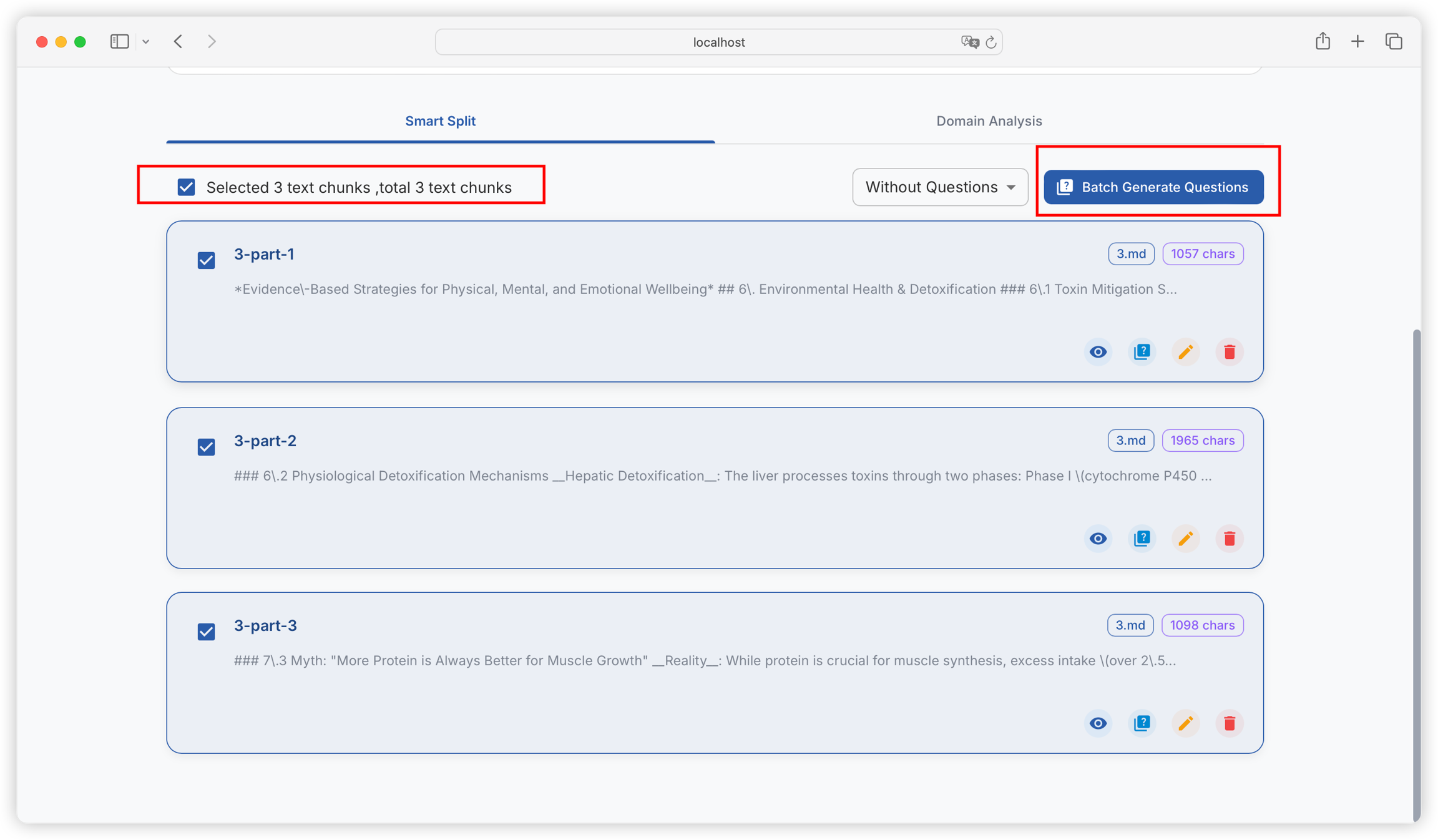Reload the localhost page

point(990,42)
